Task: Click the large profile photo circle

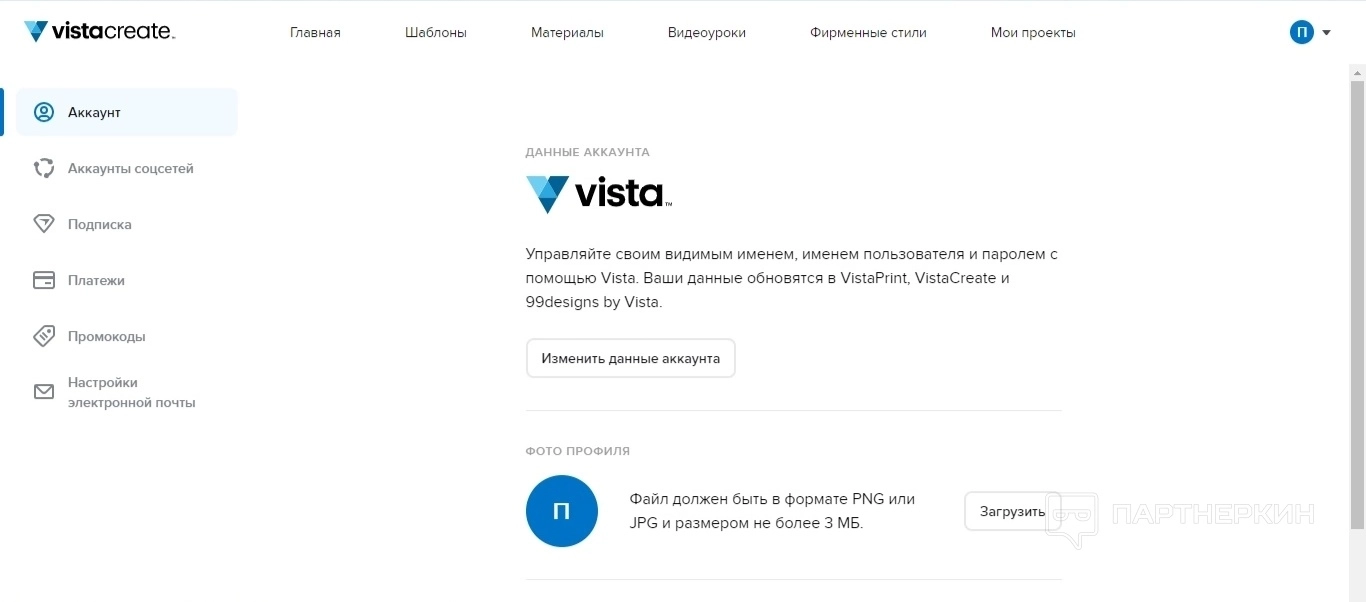Action: pyautogui.click(x=561, y=511)
